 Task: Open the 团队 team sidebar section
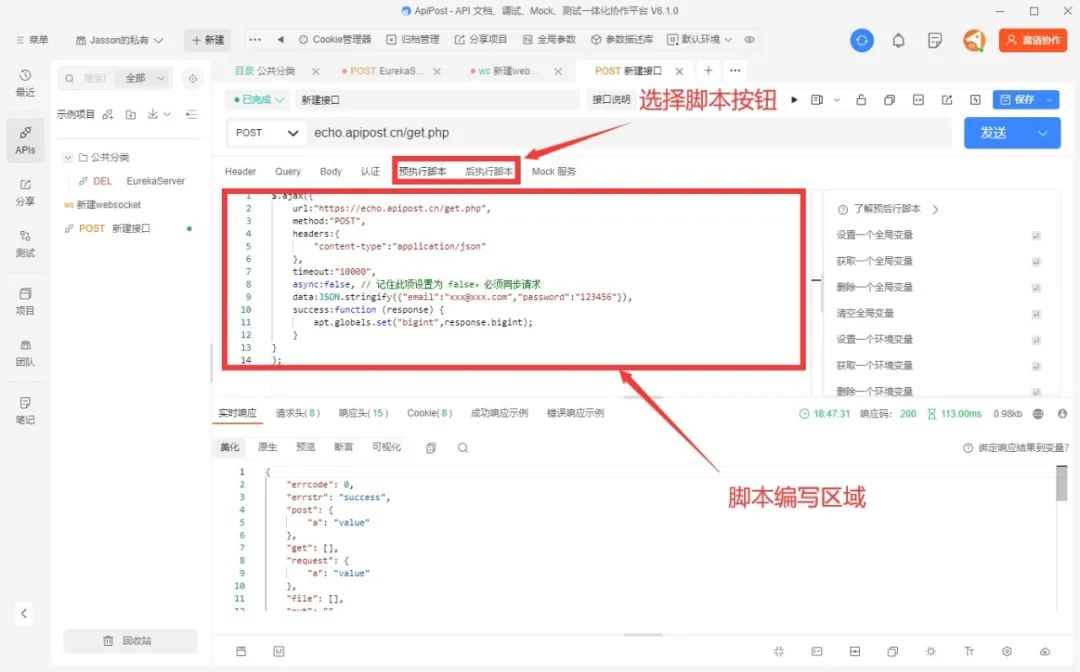(25, 353)
